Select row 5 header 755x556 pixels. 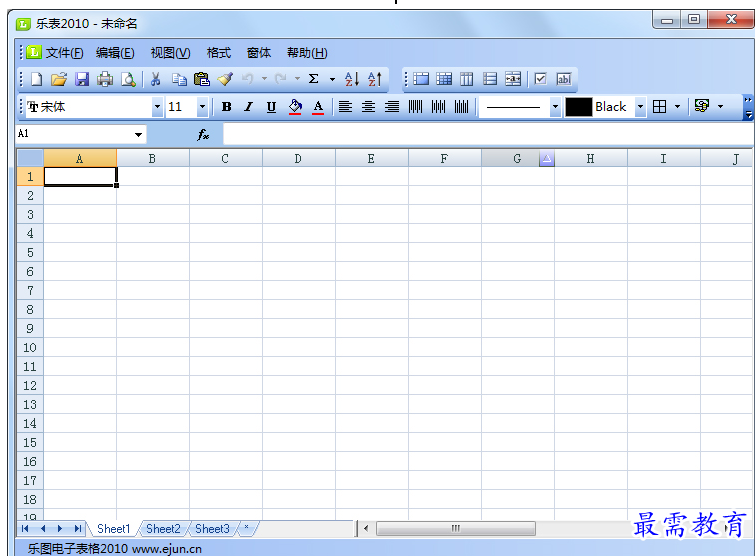(x=30, y=252)
